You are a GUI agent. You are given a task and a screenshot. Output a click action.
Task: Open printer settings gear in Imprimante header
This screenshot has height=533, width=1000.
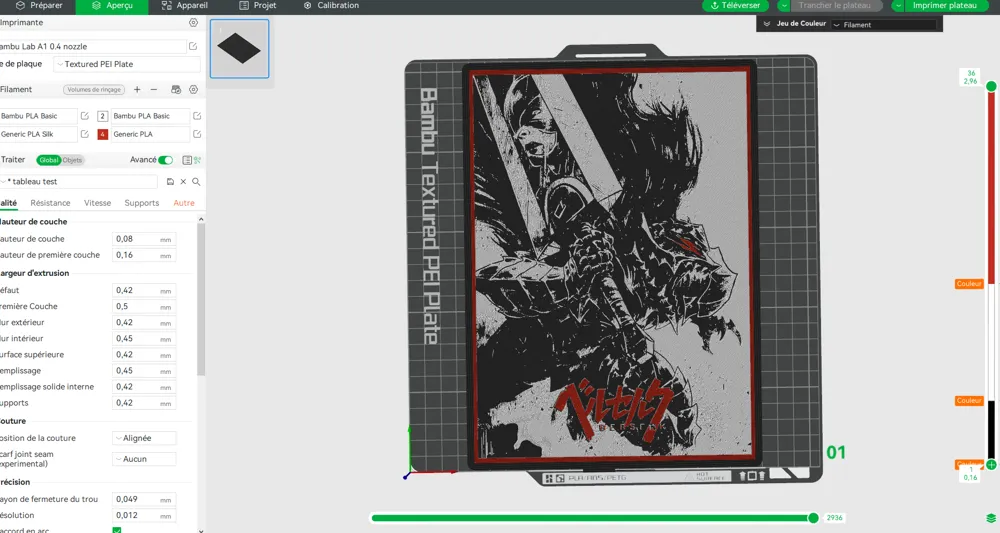(193, 22)
